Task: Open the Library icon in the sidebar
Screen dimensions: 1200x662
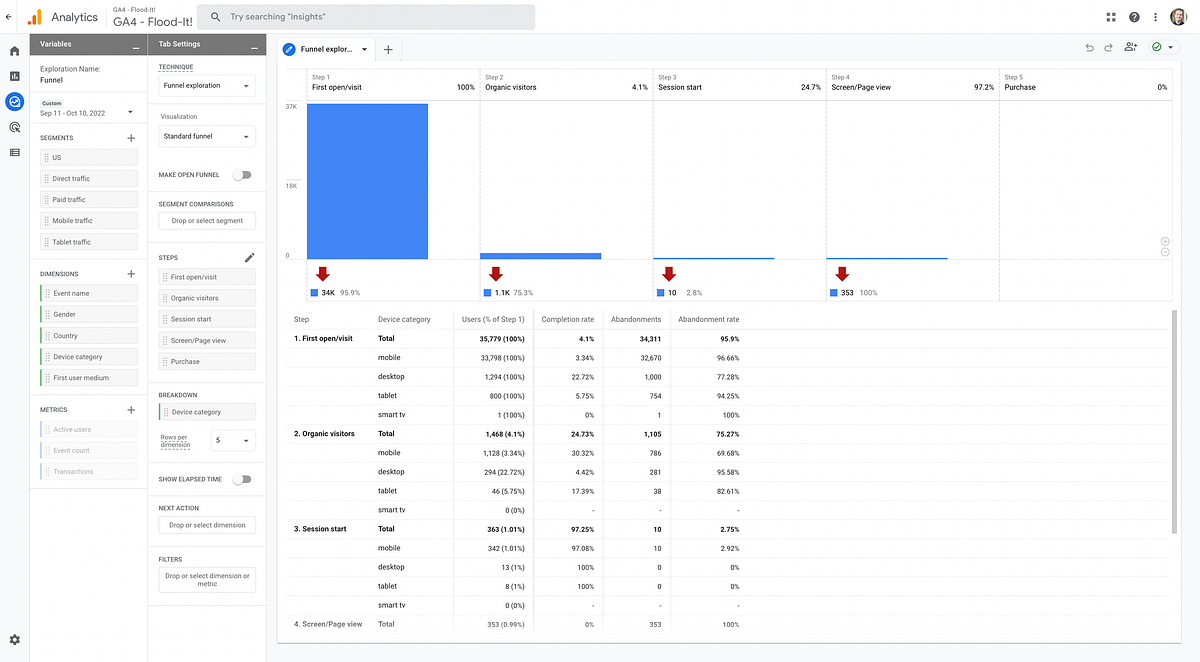Action: click(14, 152)
